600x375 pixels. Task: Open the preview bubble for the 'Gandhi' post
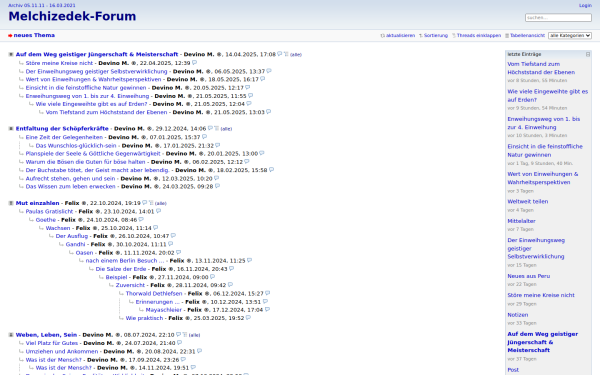(x=171, y=244)
